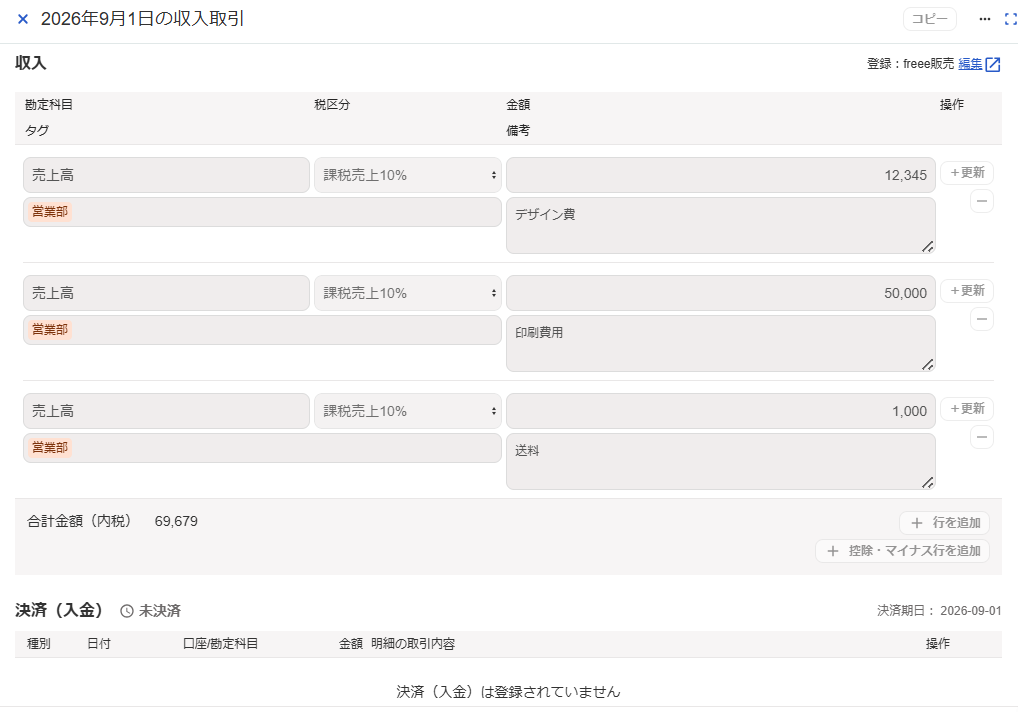Click the 勘定科目 column header
This screenshot has height=712, width=1018.
(x=49, y=104)
